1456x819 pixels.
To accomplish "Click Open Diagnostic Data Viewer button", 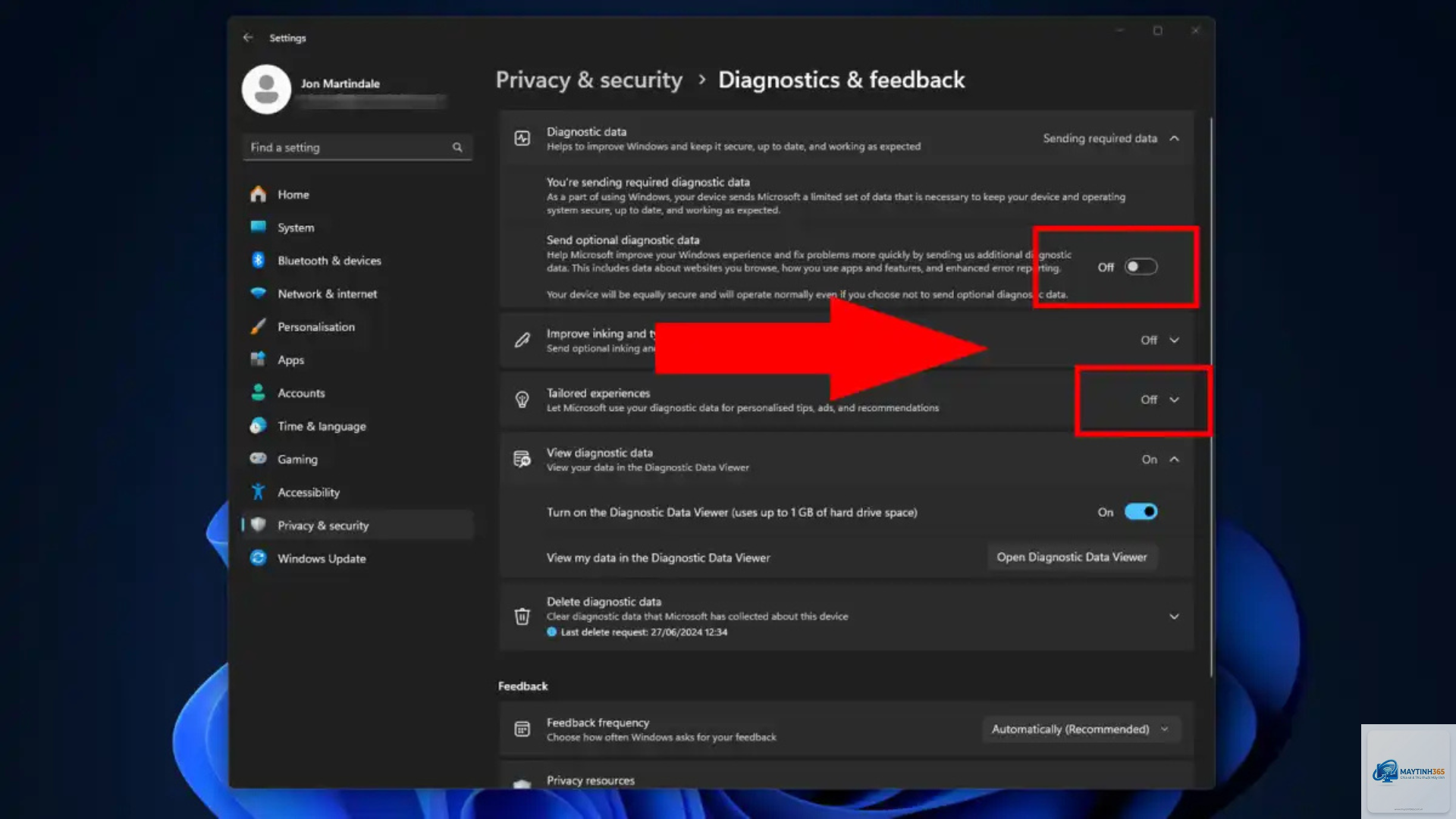I will 1072,557.
